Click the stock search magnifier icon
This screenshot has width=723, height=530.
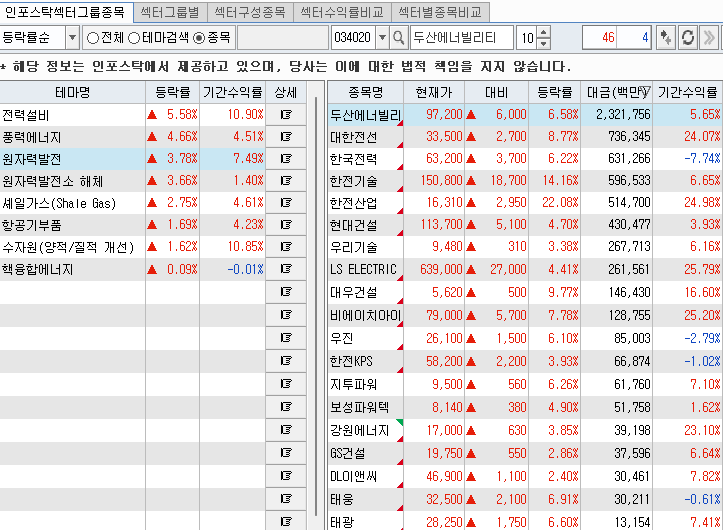point(399,37)
